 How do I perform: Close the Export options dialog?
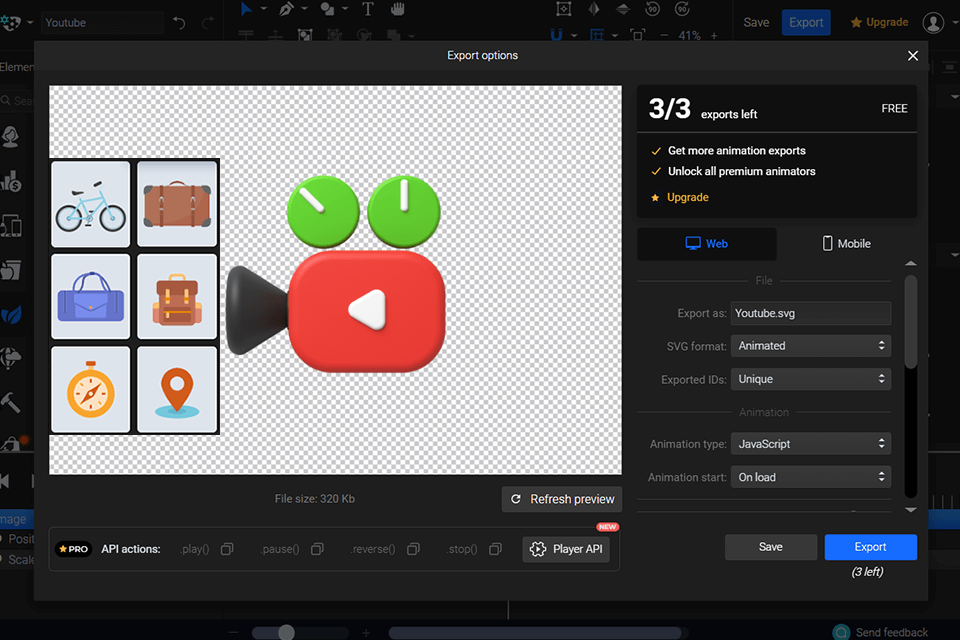point(912,56)
